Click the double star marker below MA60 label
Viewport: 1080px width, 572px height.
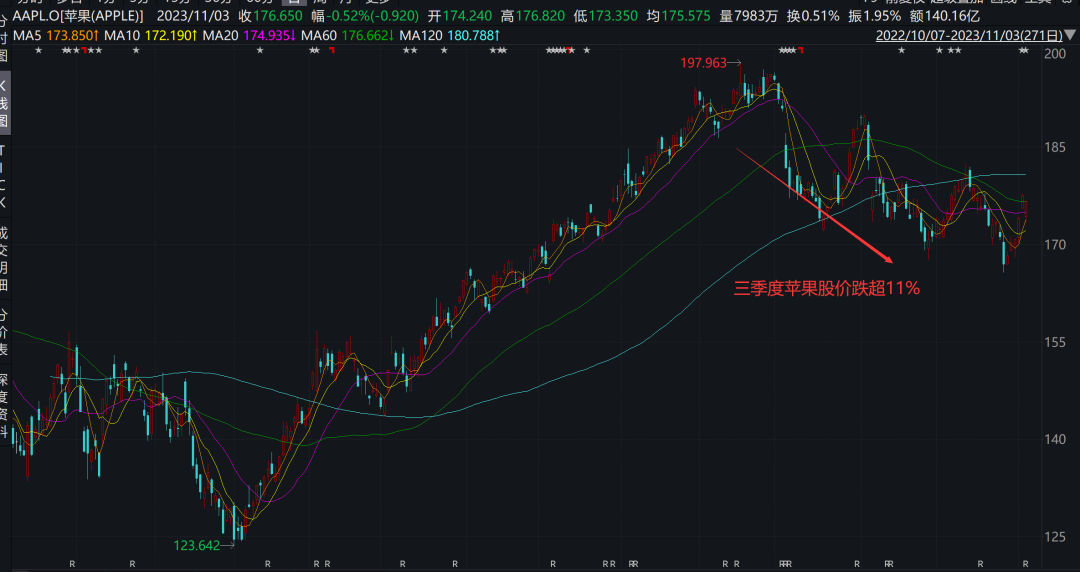[314, 50]
